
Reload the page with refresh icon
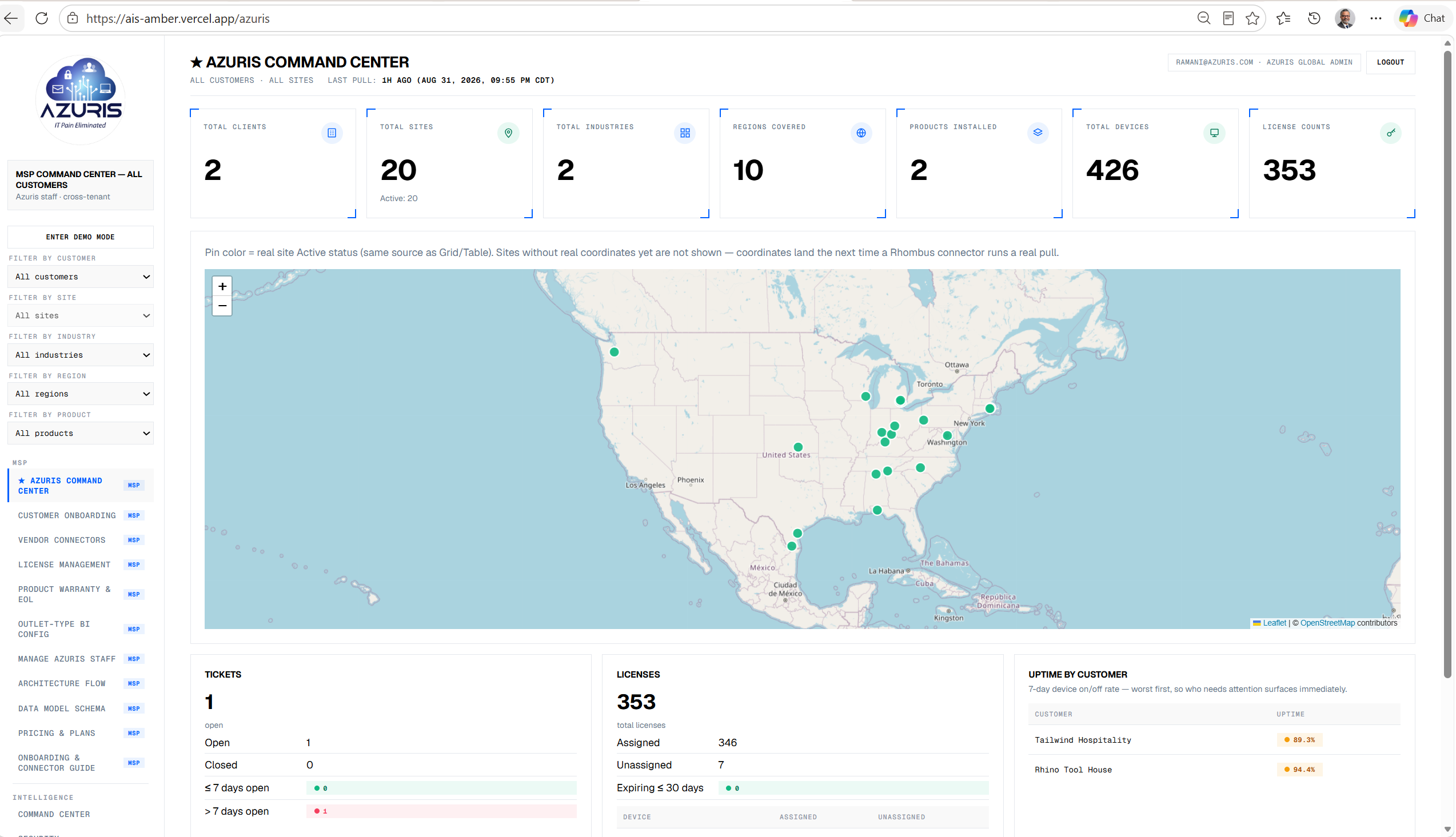click(42, 18)
